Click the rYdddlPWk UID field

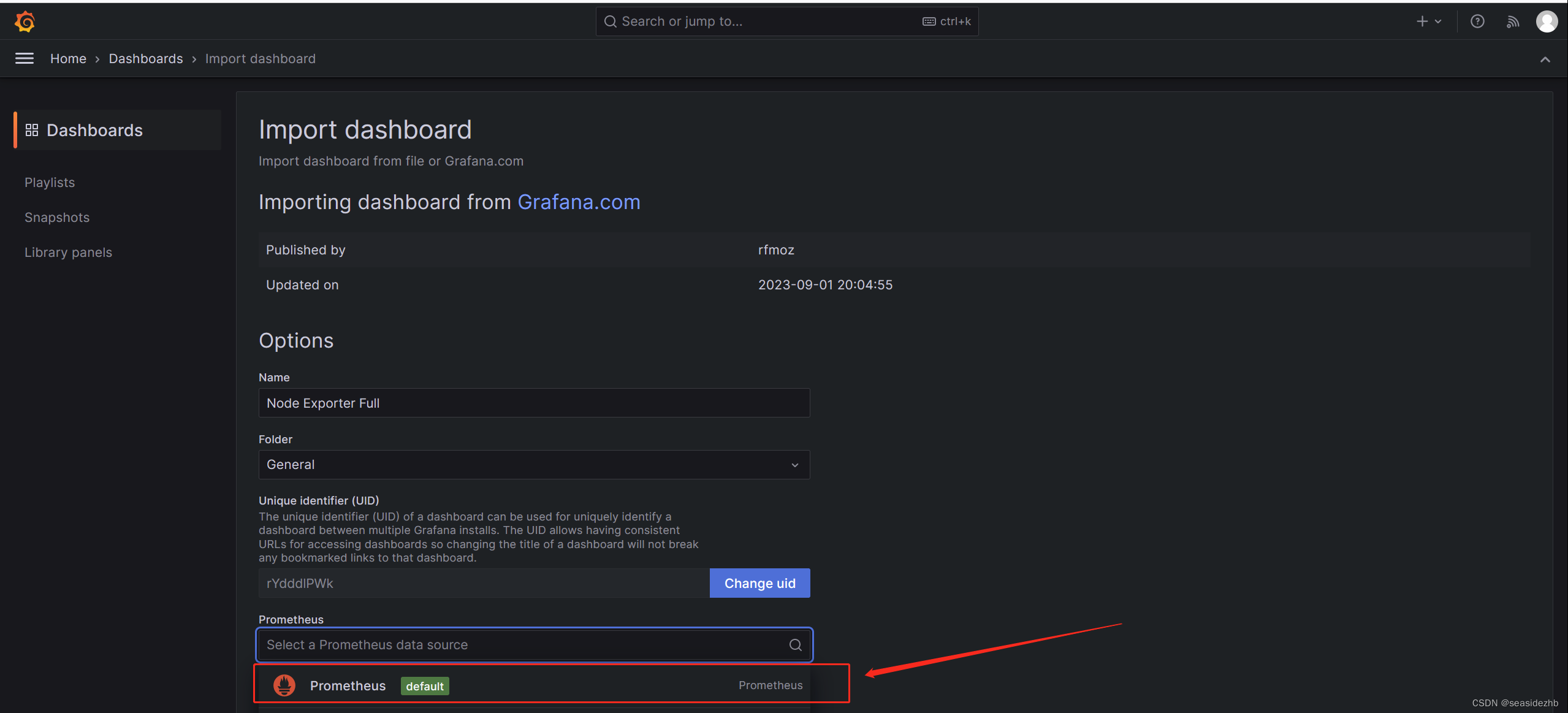484,583
